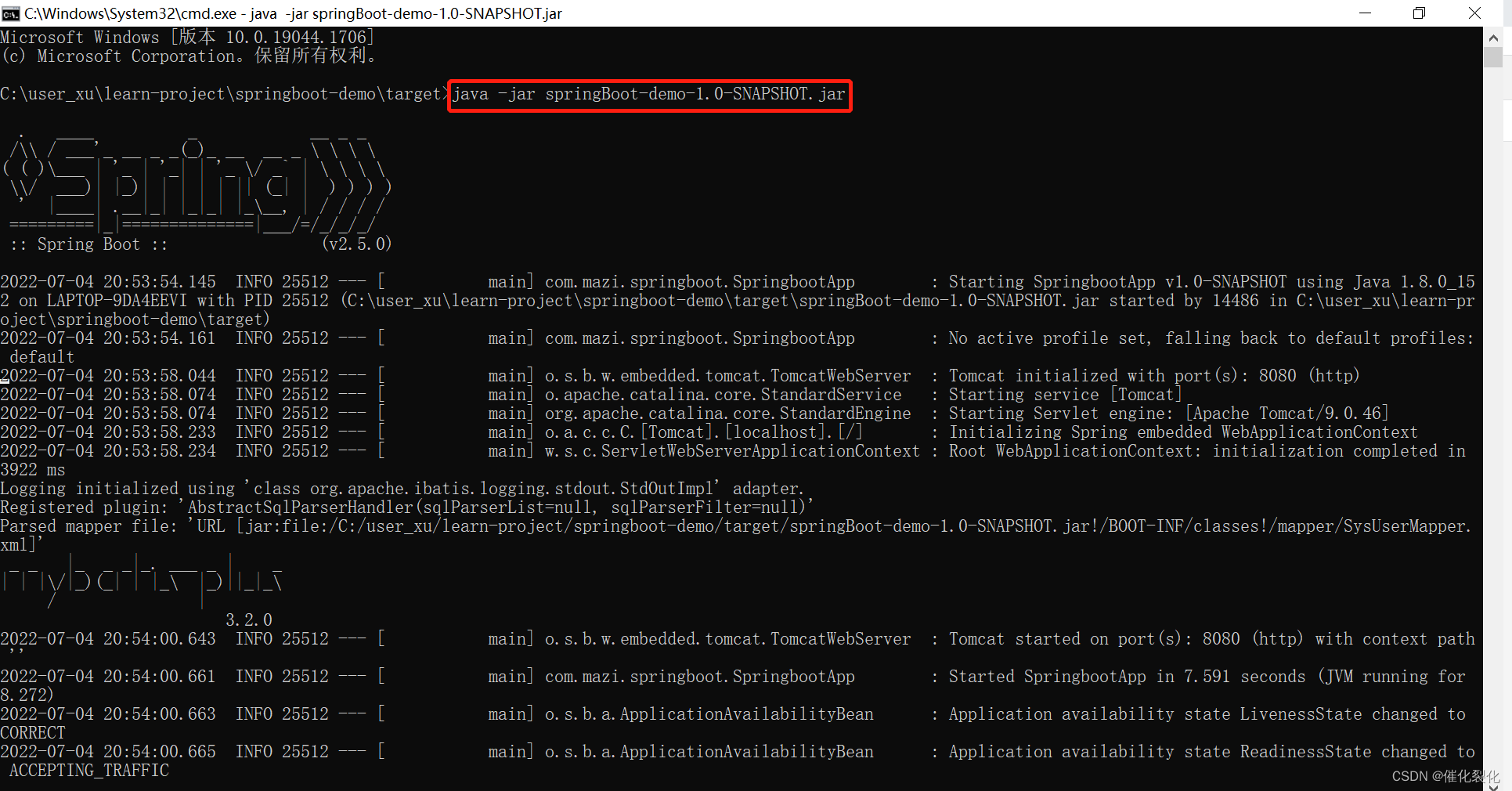1512x791 pixels.
Task: Click the java -jar springBoot-demo command text
Action: pyautogui.click(x=649, y=95)
